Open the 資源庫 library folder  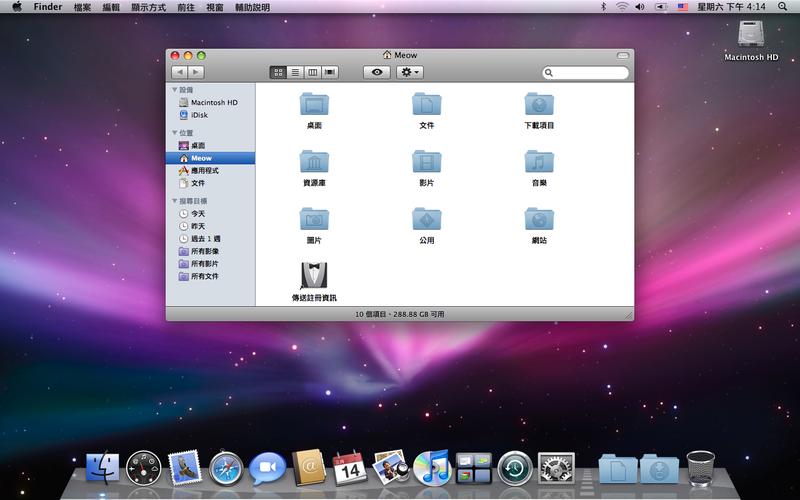(314, 162)
